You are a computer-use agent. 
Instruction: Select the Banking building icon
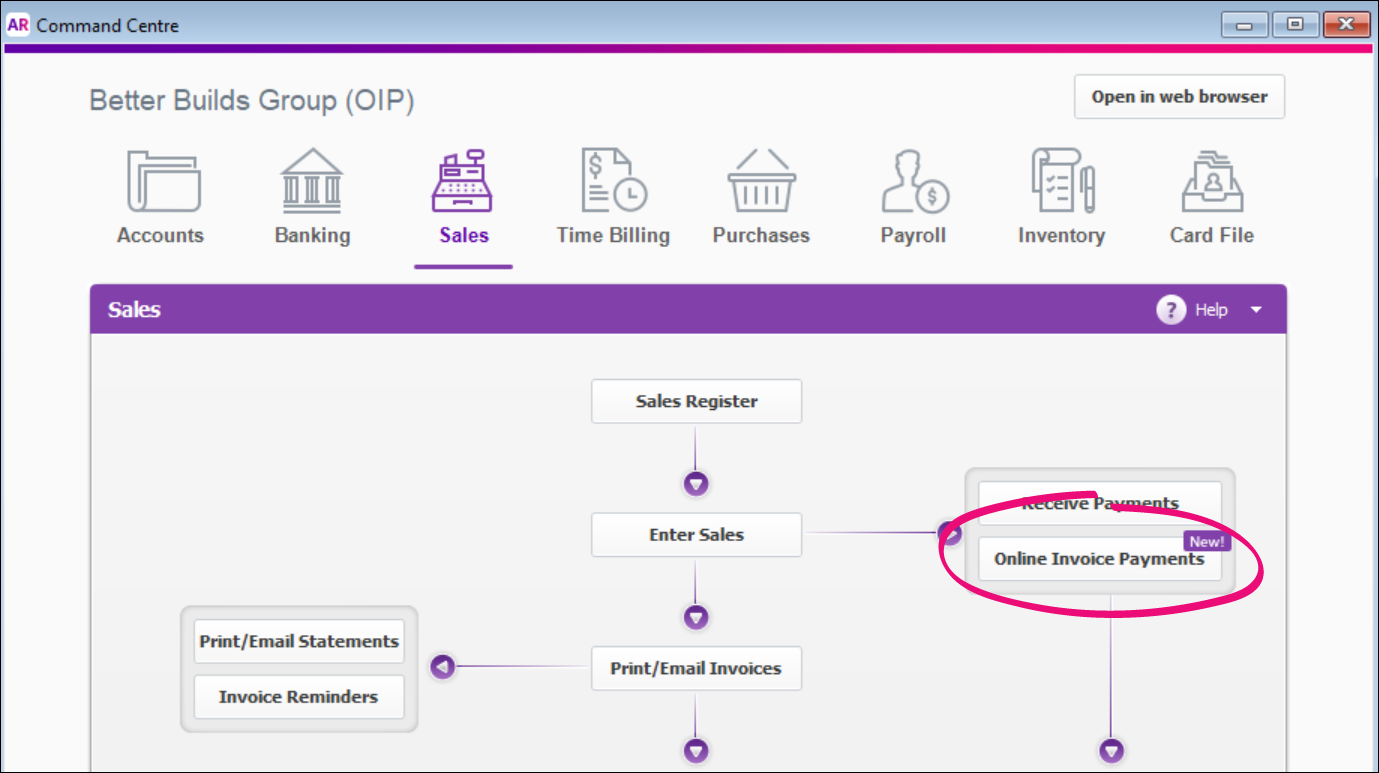[312, 182]
